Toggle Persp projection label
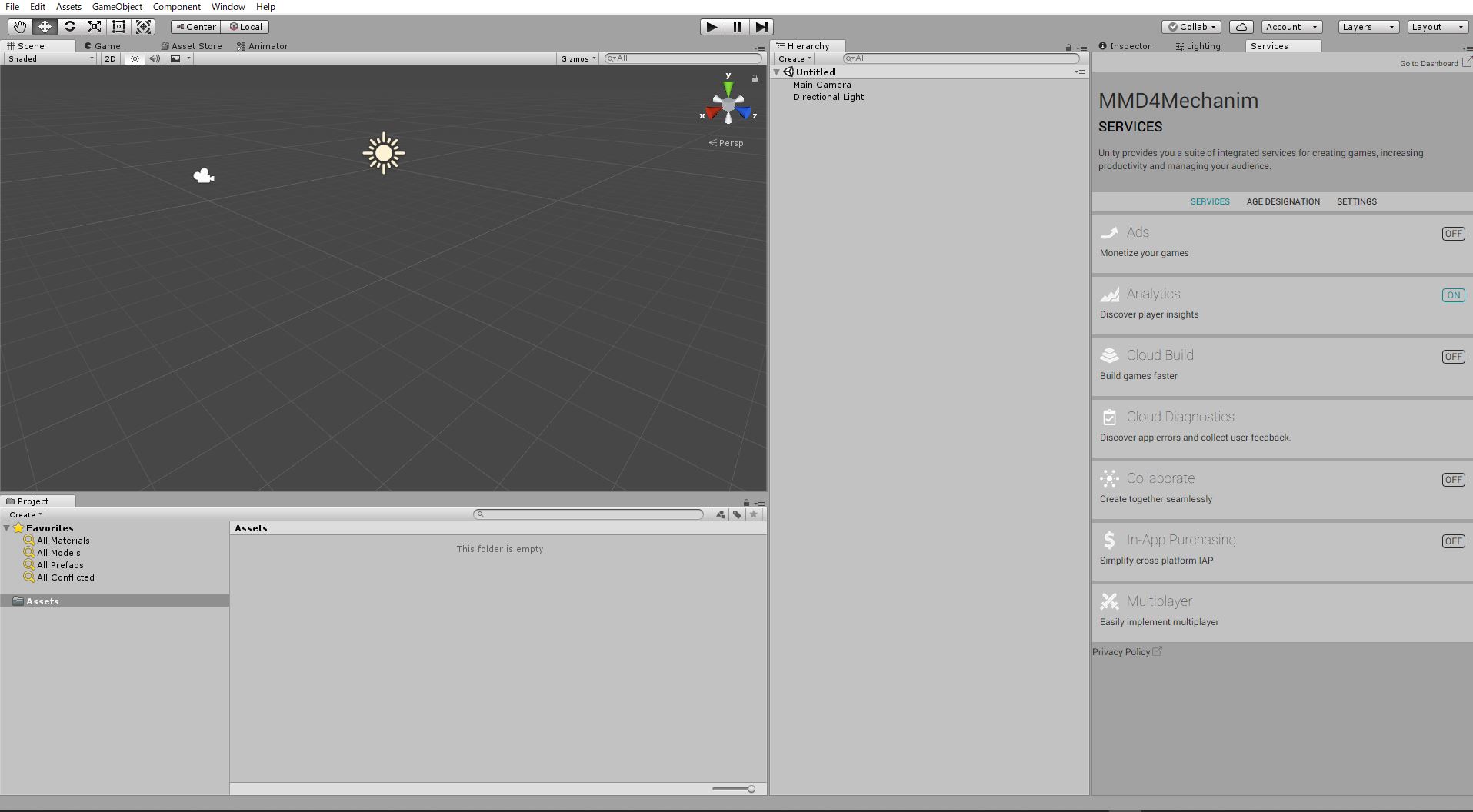The height and width of the screenshot is (812, 1473). (726, 143)
